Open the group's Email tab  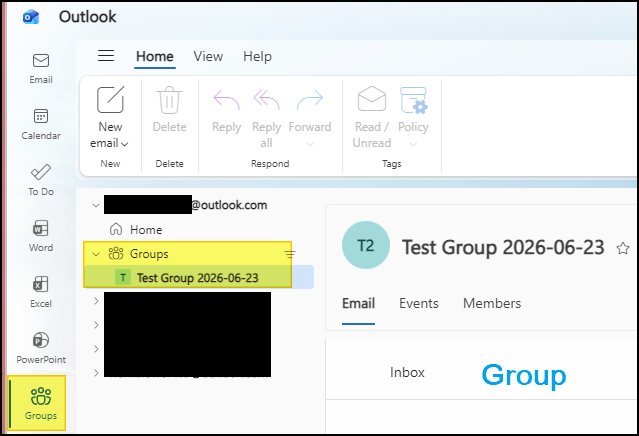pos(358,304)
